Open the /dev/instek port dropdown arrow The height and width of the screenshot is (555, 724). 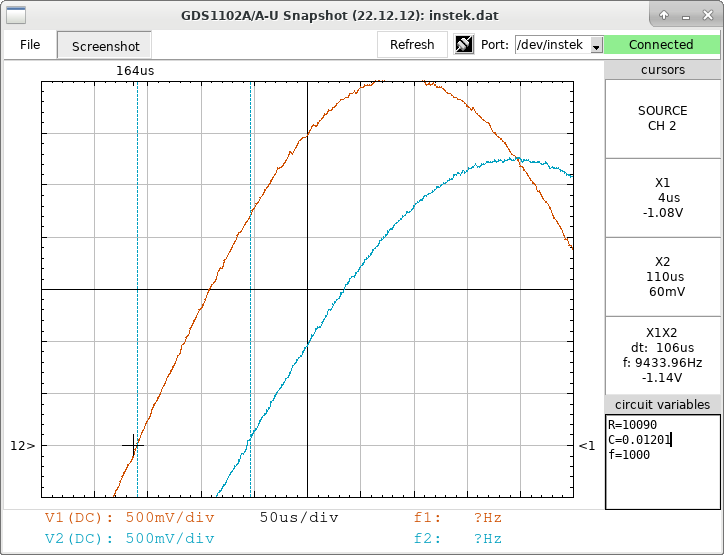(x=596, y=46)
